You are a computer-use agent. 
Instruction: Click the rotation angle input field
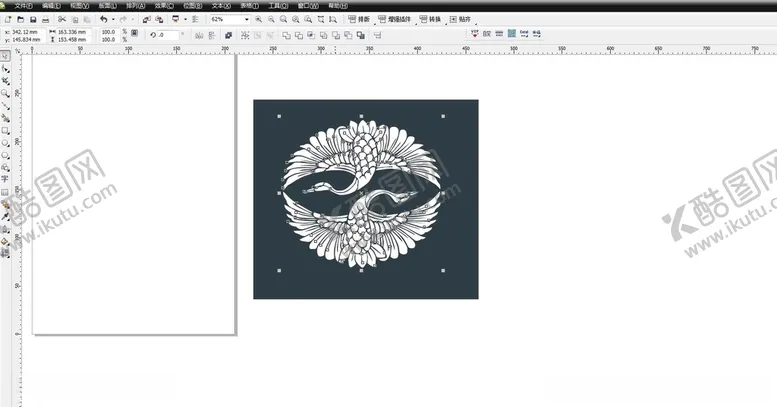click(167, 35)
